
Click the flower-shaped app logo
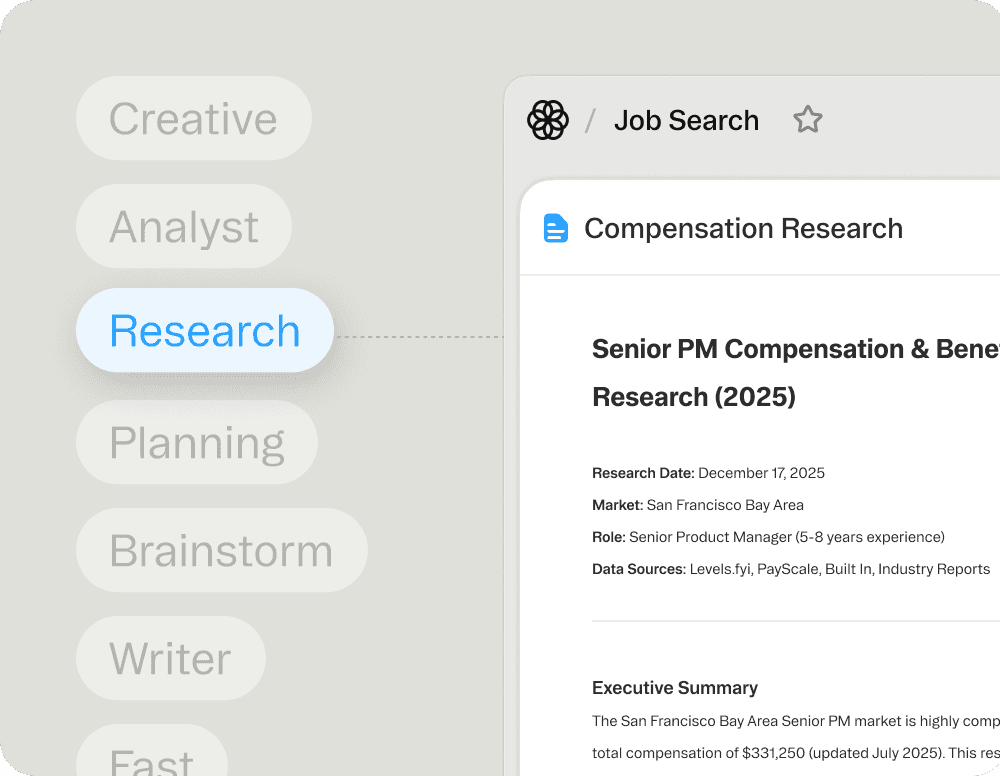(x=548, y=121)
